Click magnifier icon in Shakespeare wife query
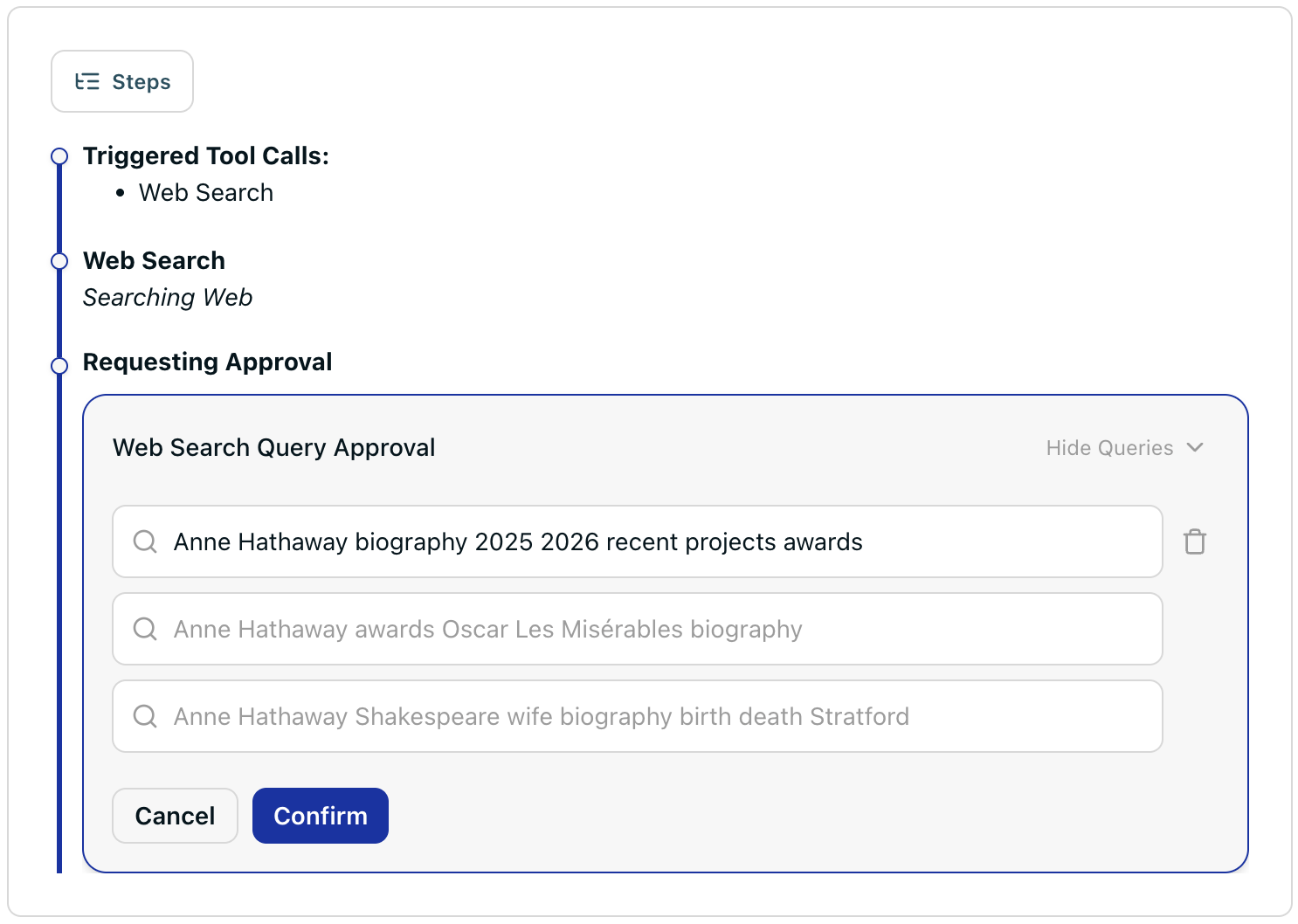This screenshot has height=924, width=1298. pyautogui.click(x=145, y=716)
